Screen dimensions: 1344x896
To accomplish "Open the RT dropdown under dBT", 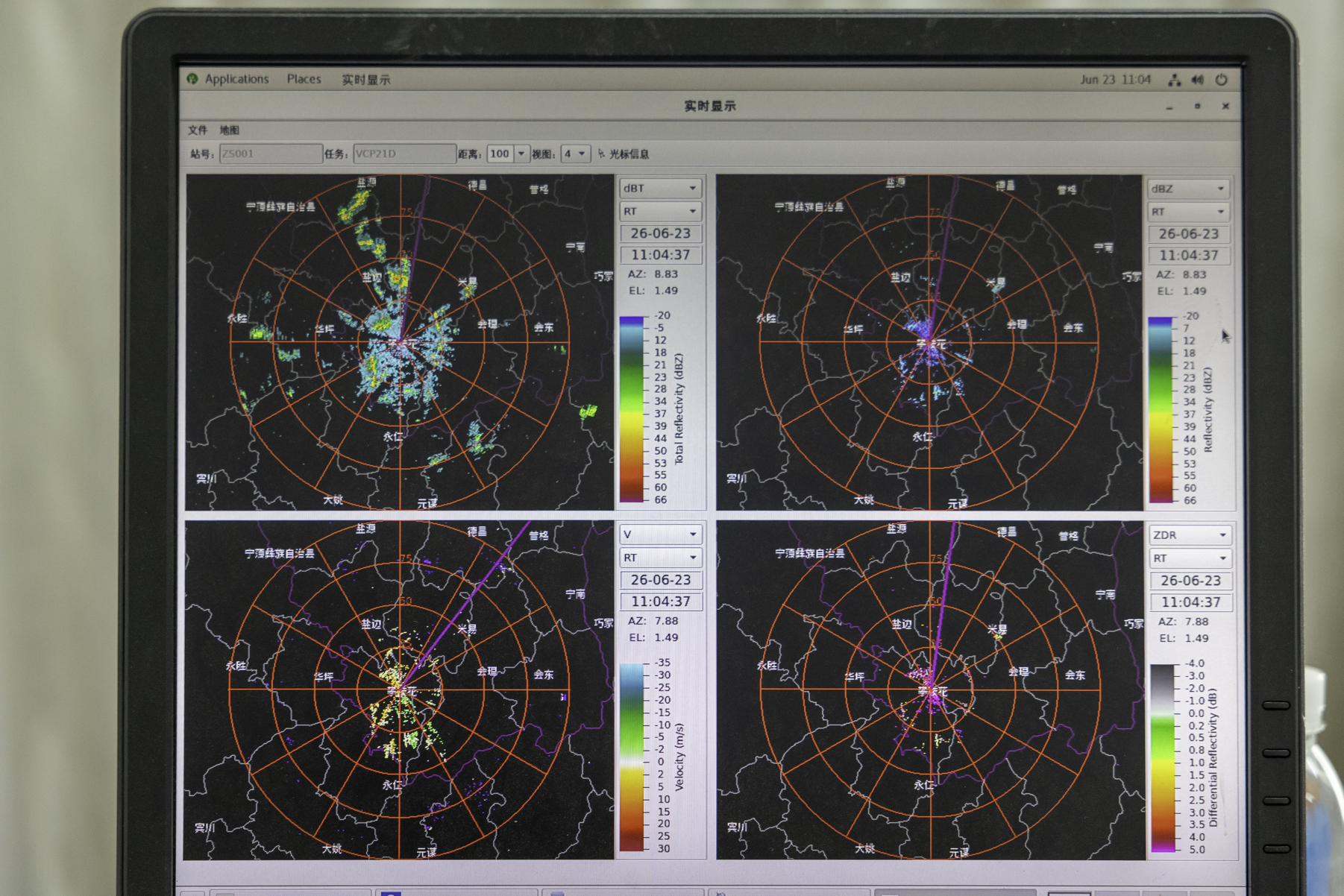I will pos(661,212).
